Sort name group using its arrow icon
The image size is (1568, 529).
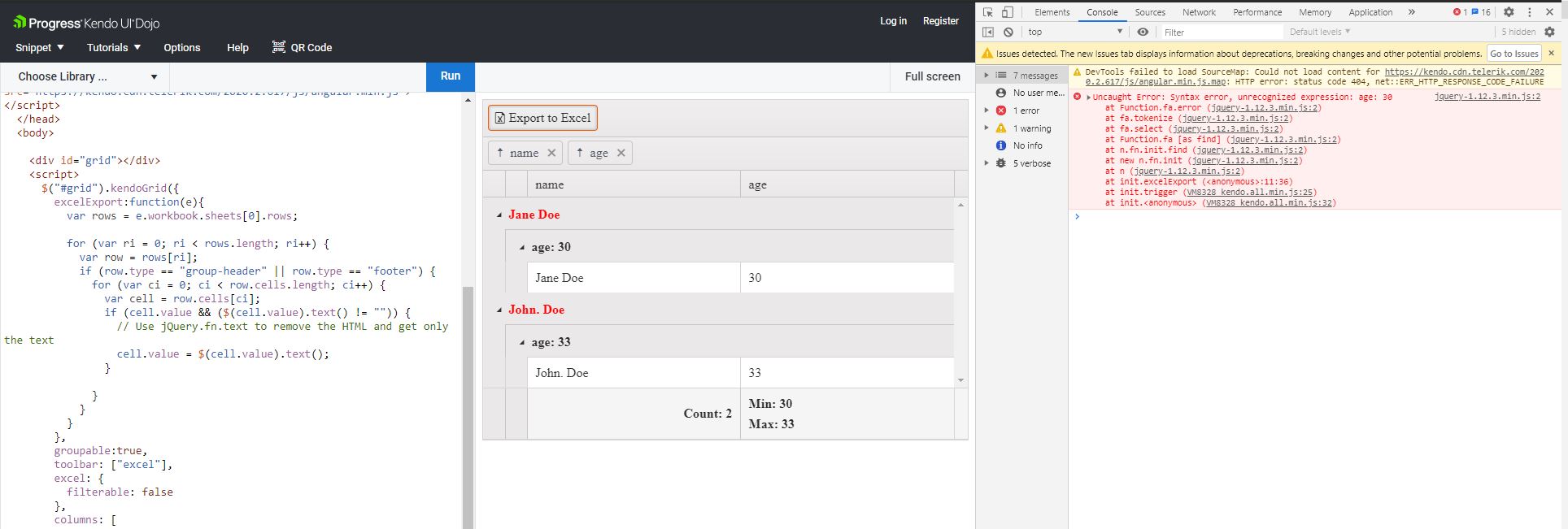pos(500,153)
